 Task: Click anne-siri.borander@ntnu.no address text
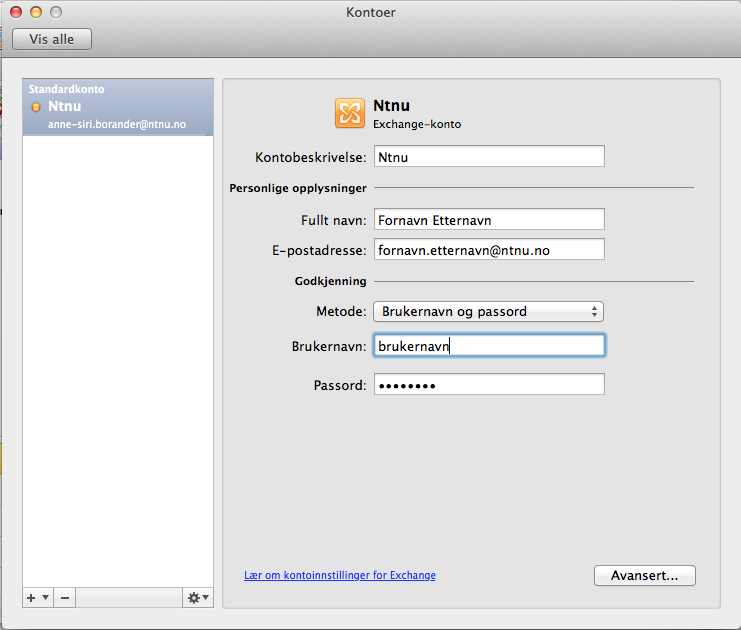coord(117,124)
